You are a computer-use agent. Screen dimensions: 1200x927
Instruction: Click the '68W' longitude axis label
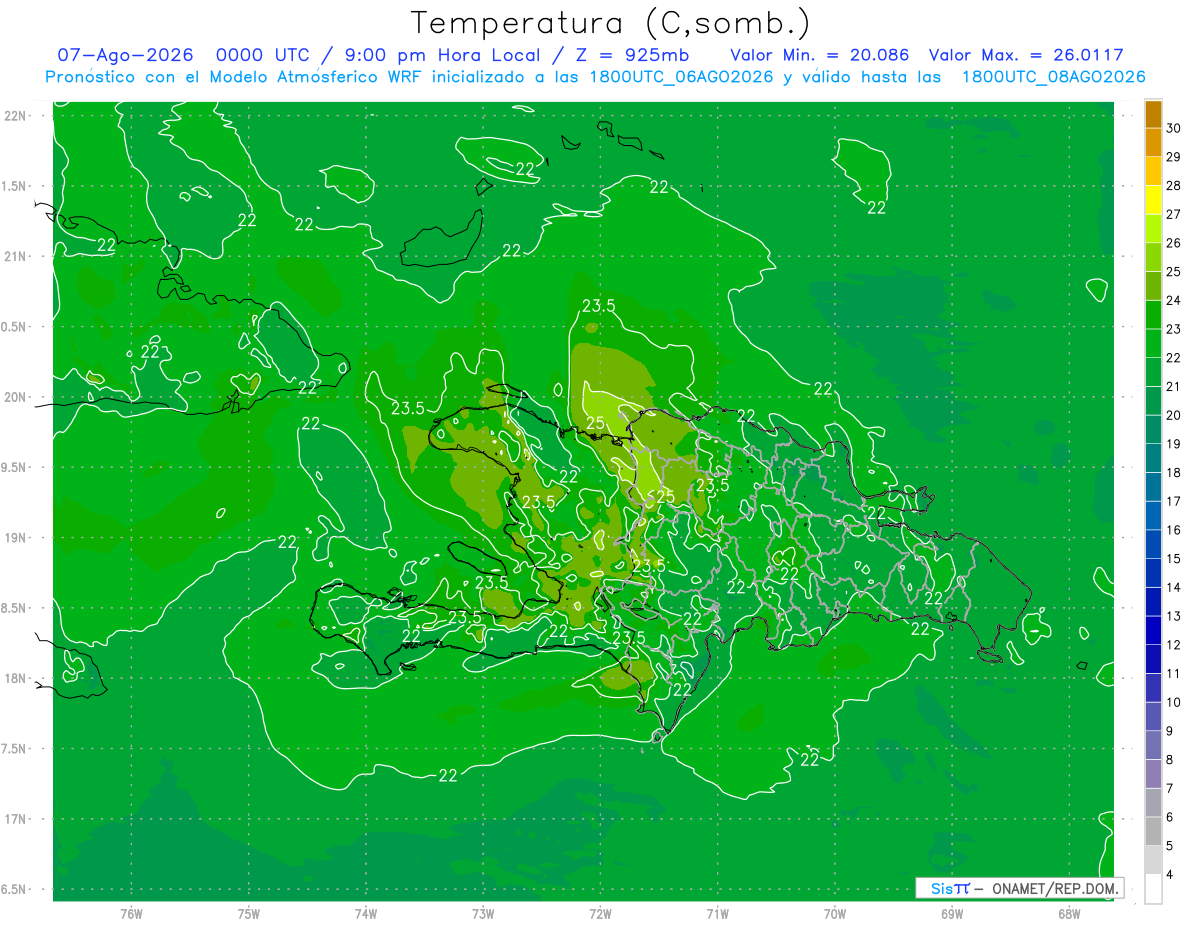pos(1068,913)
